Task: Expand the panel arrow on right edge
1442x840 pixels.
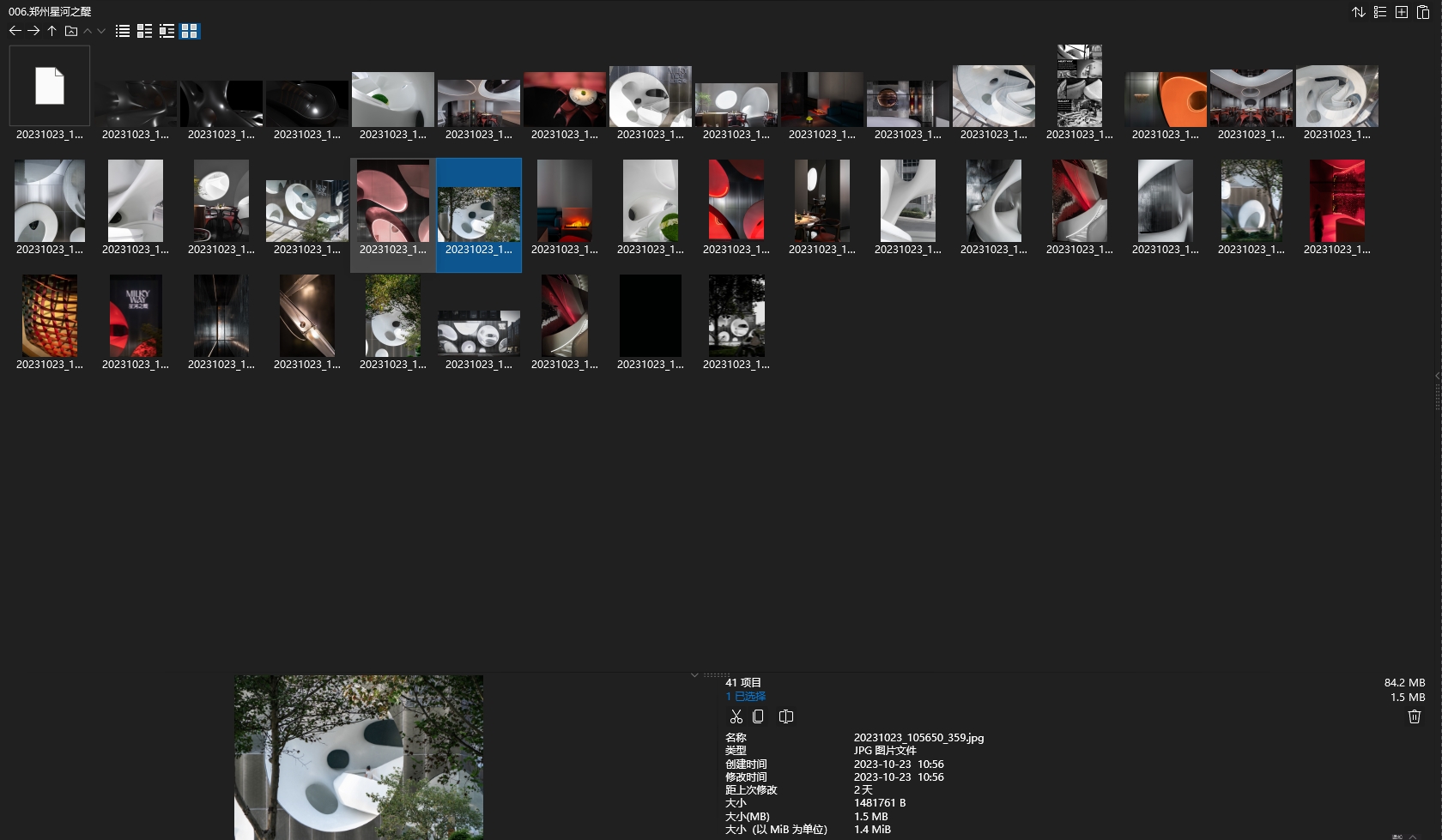Action: (1437, 376)
